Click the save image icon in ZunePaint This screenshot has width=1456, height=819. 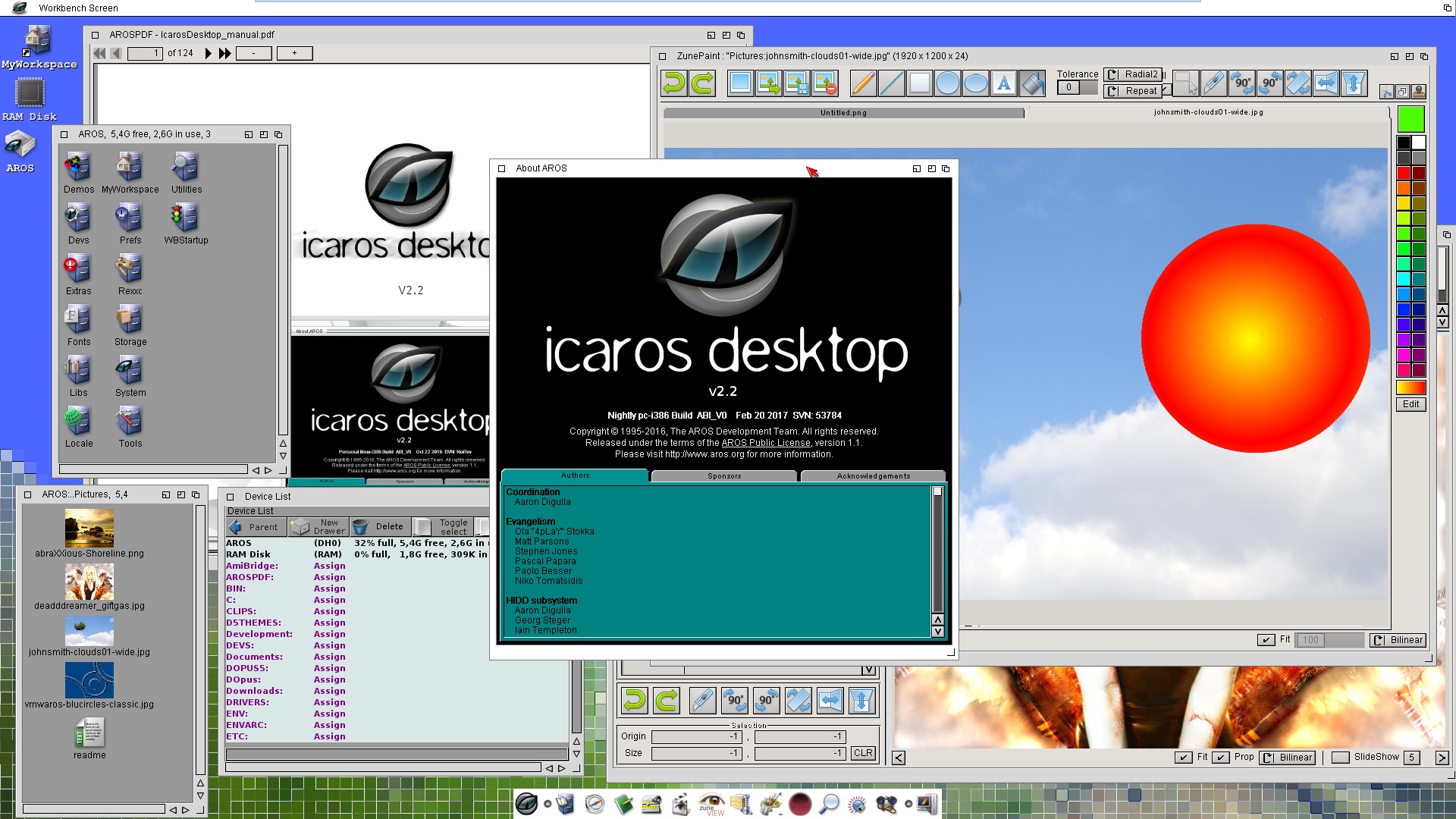[x=796, y=83]
